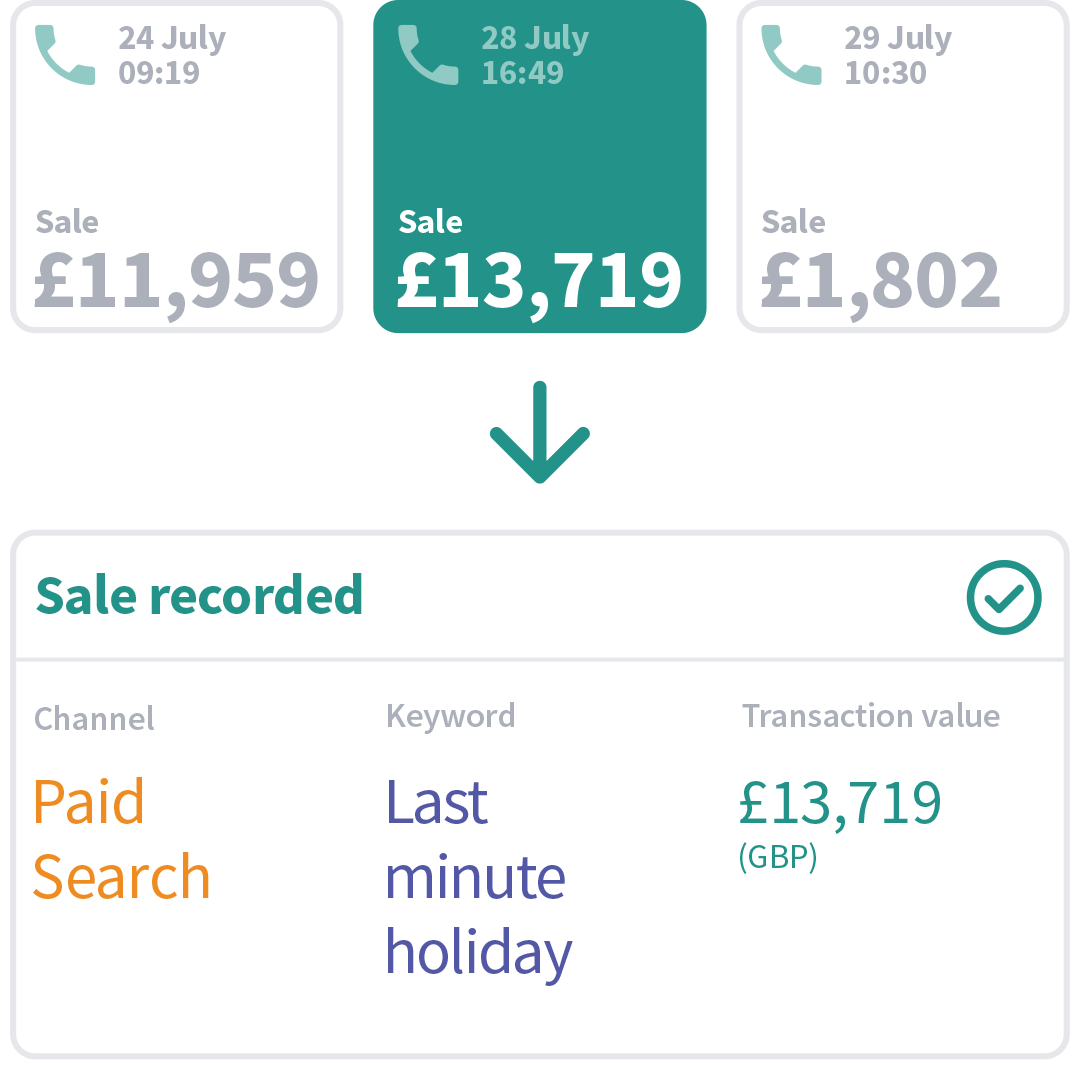Viewport: 1082px width, 1068px height.
Task: Click the (GBP) currency label
Action: click(777, 858)
